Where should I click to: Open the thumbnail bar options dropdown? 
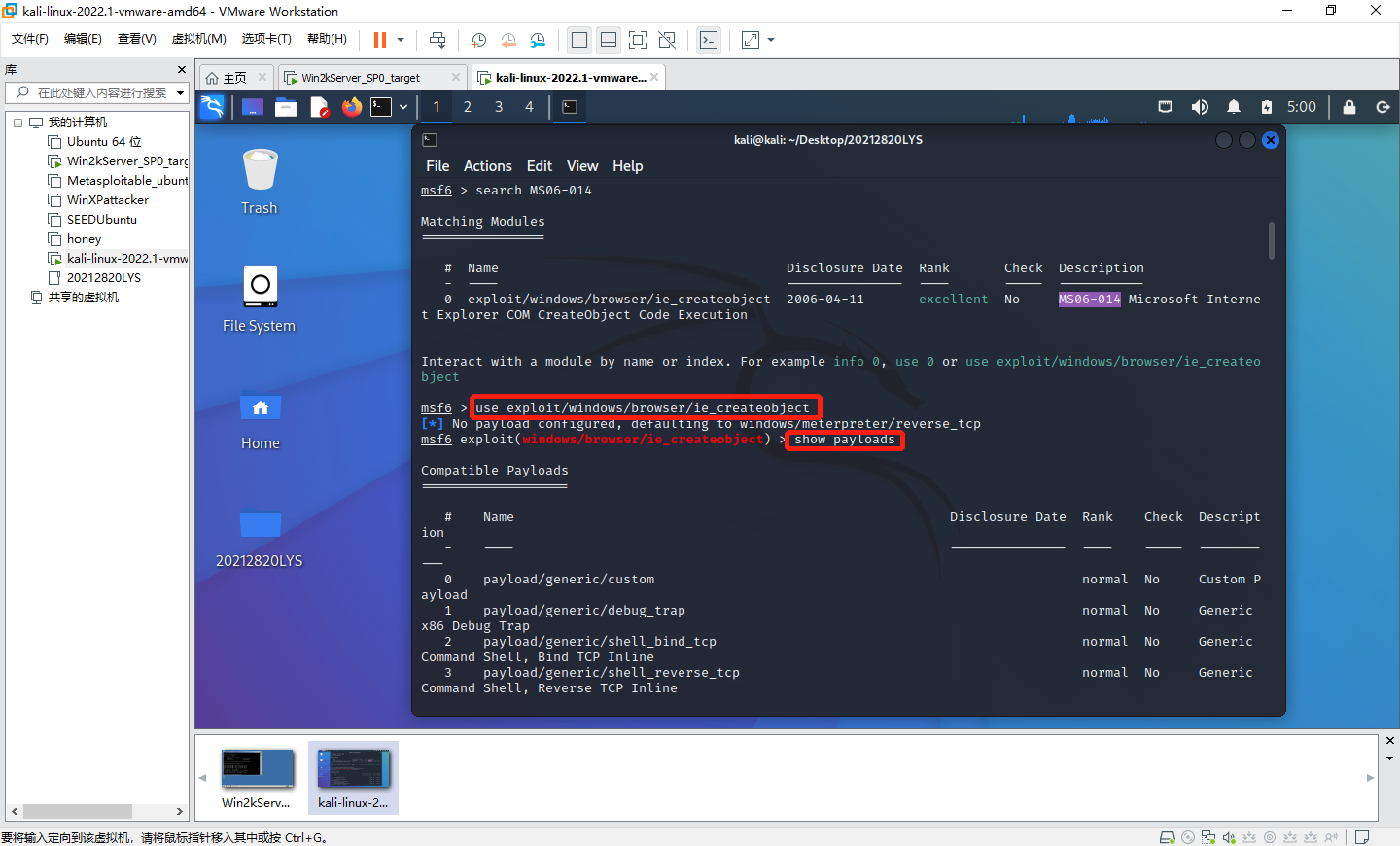(1390, 758)
